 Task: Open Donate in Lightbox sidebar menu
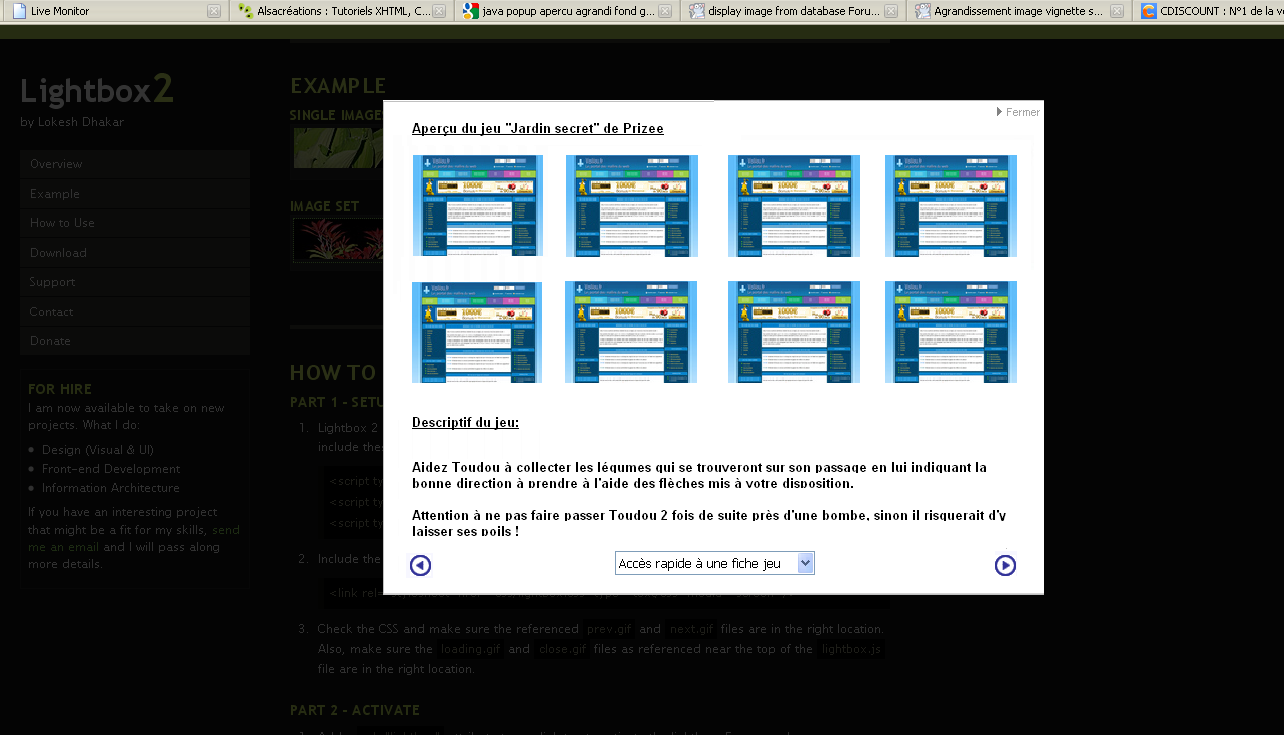(x=135, y=341)
